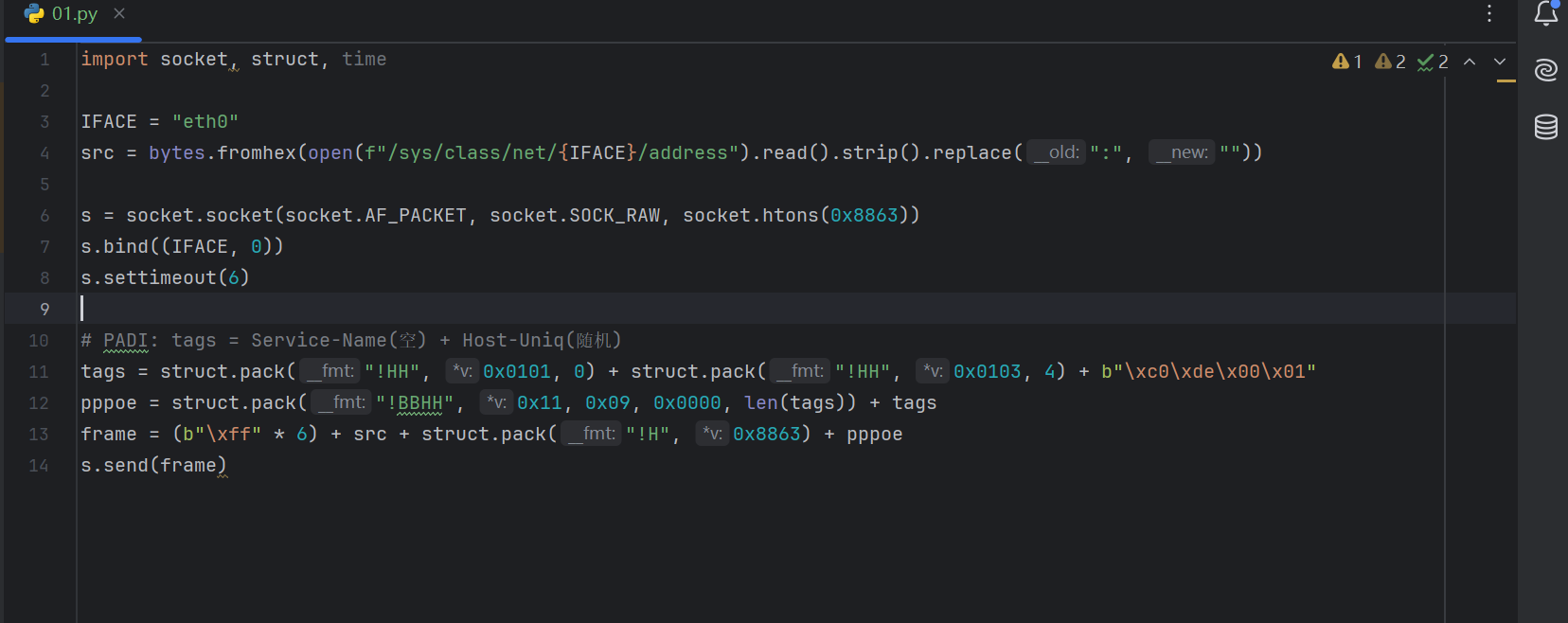This screenshot has height=623, width=1568.
Task: Click the 'import' keyword on line 1
Action: pyautogui.click(x=115, y=59)
